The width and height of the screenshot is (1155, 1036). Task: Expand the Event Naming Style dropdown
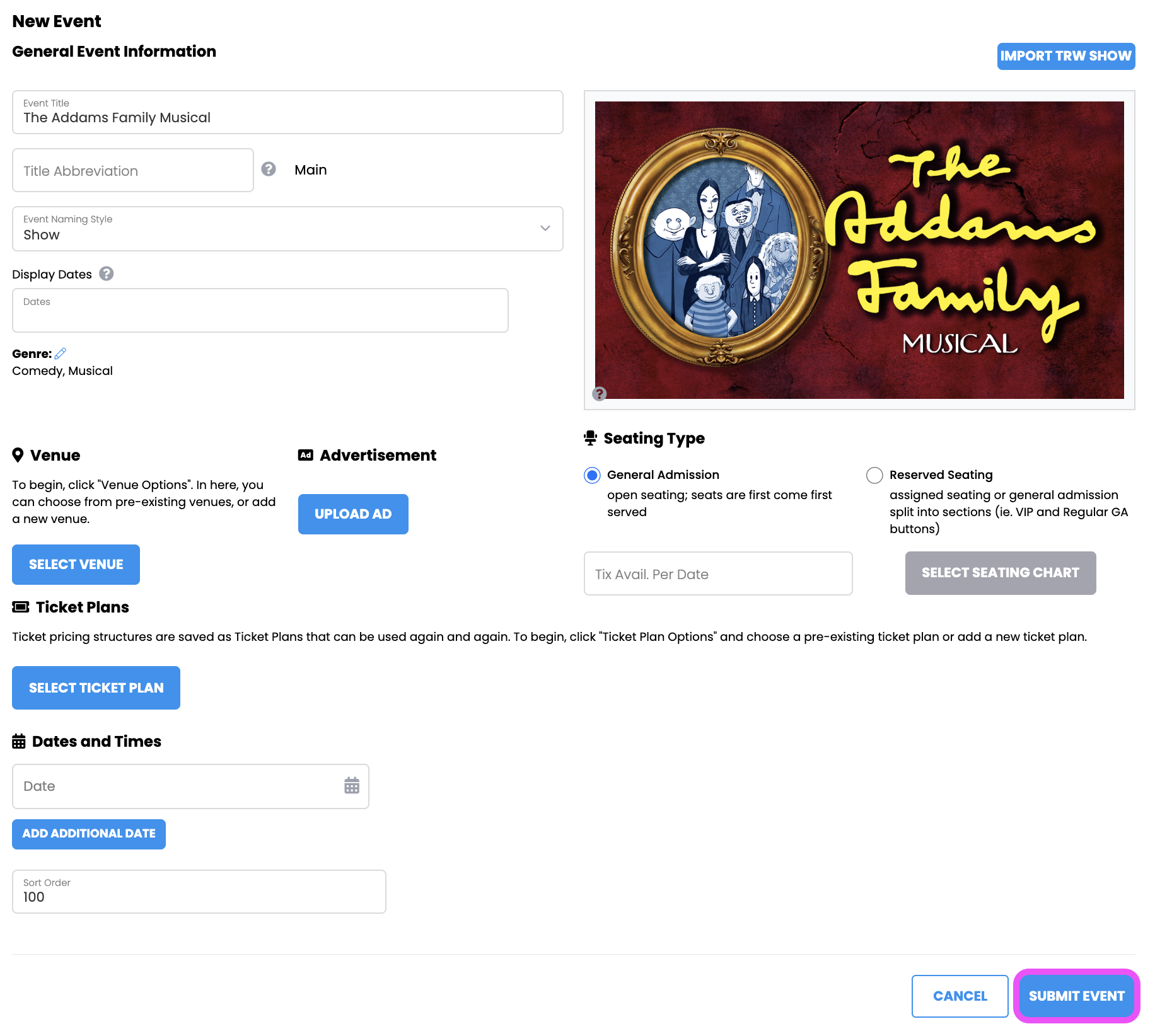point(287,229)
